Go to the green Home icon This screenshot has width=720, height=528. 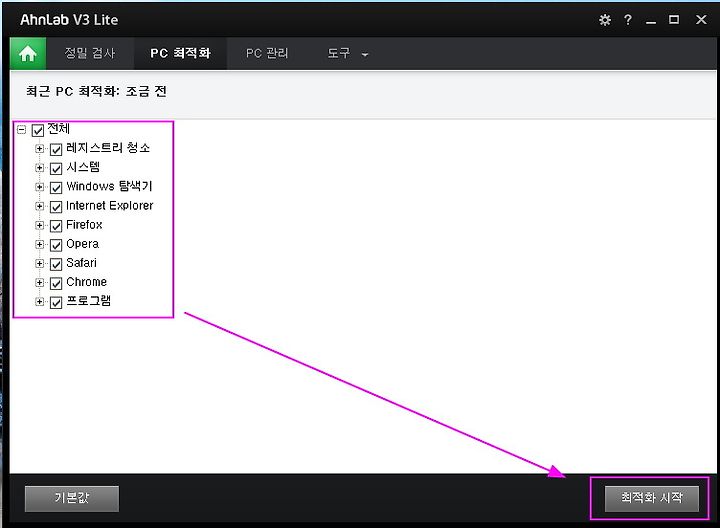click(28, 54)
